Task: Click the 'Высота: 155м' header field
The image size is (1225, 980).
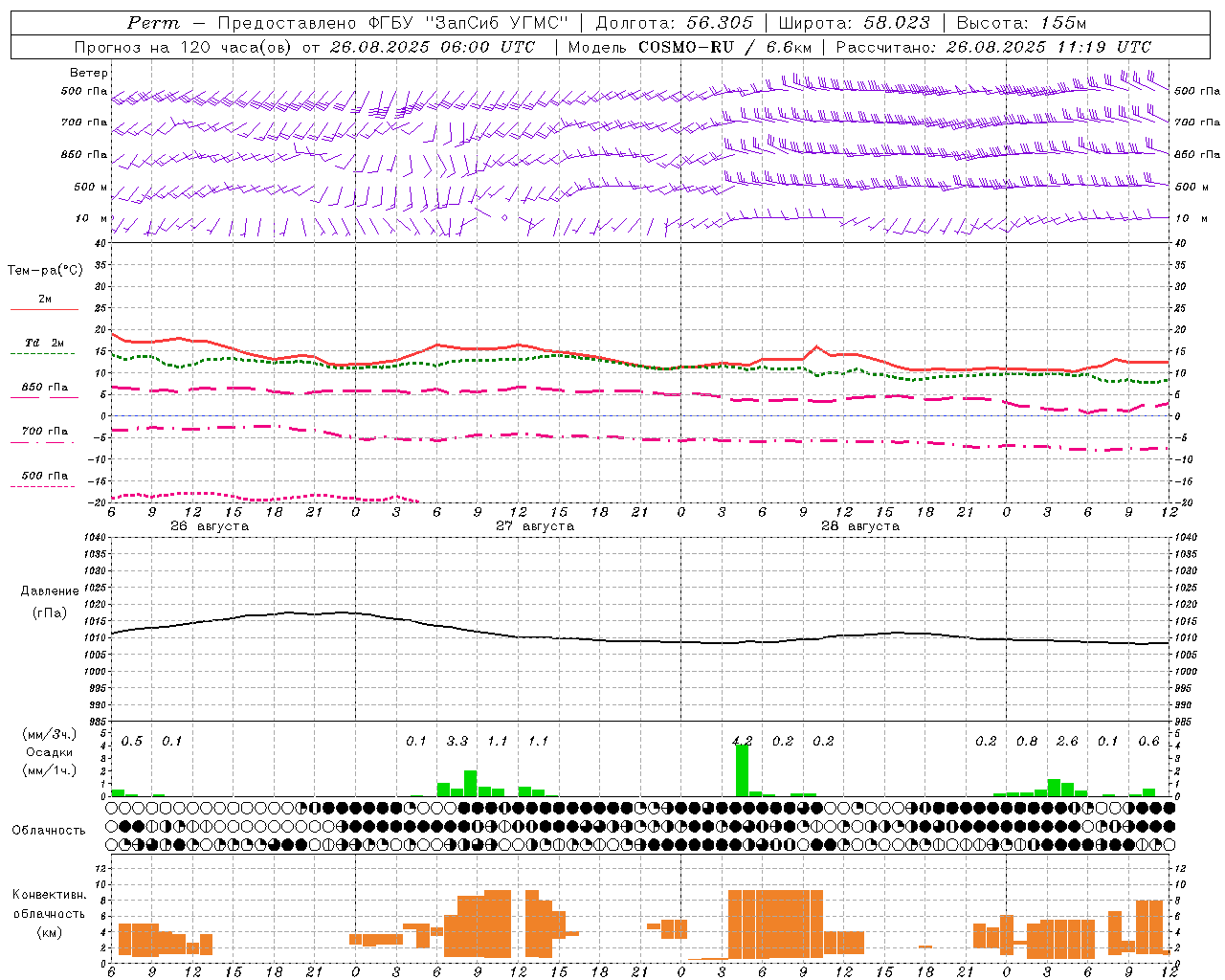Action: [1021, 23]
